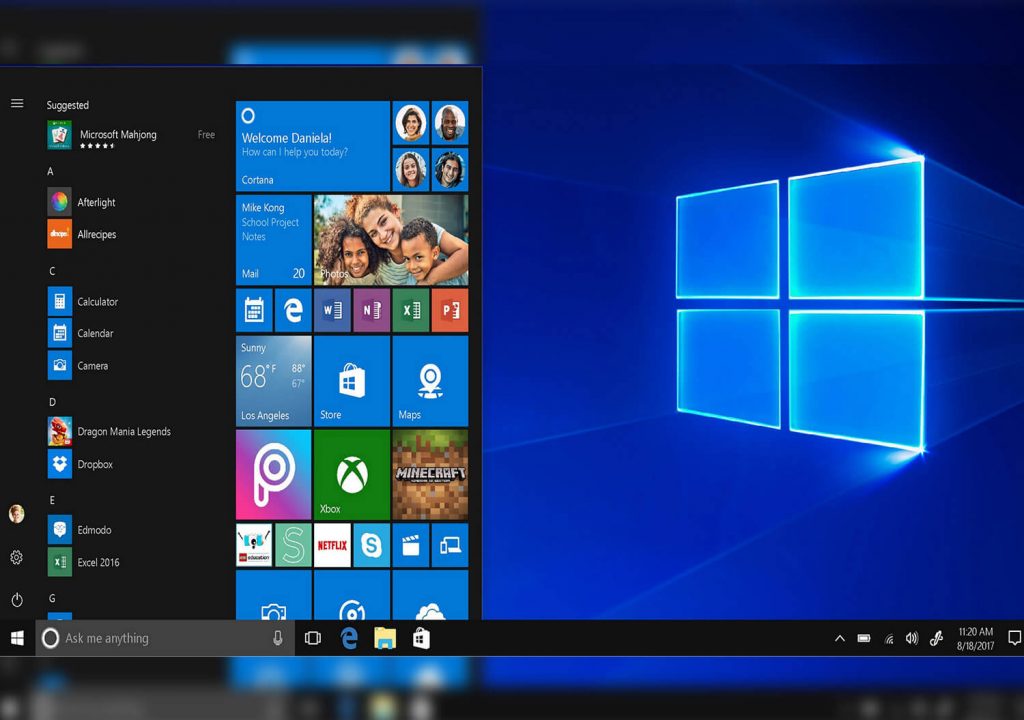Click the letter C group header

(x=52, y=270)
